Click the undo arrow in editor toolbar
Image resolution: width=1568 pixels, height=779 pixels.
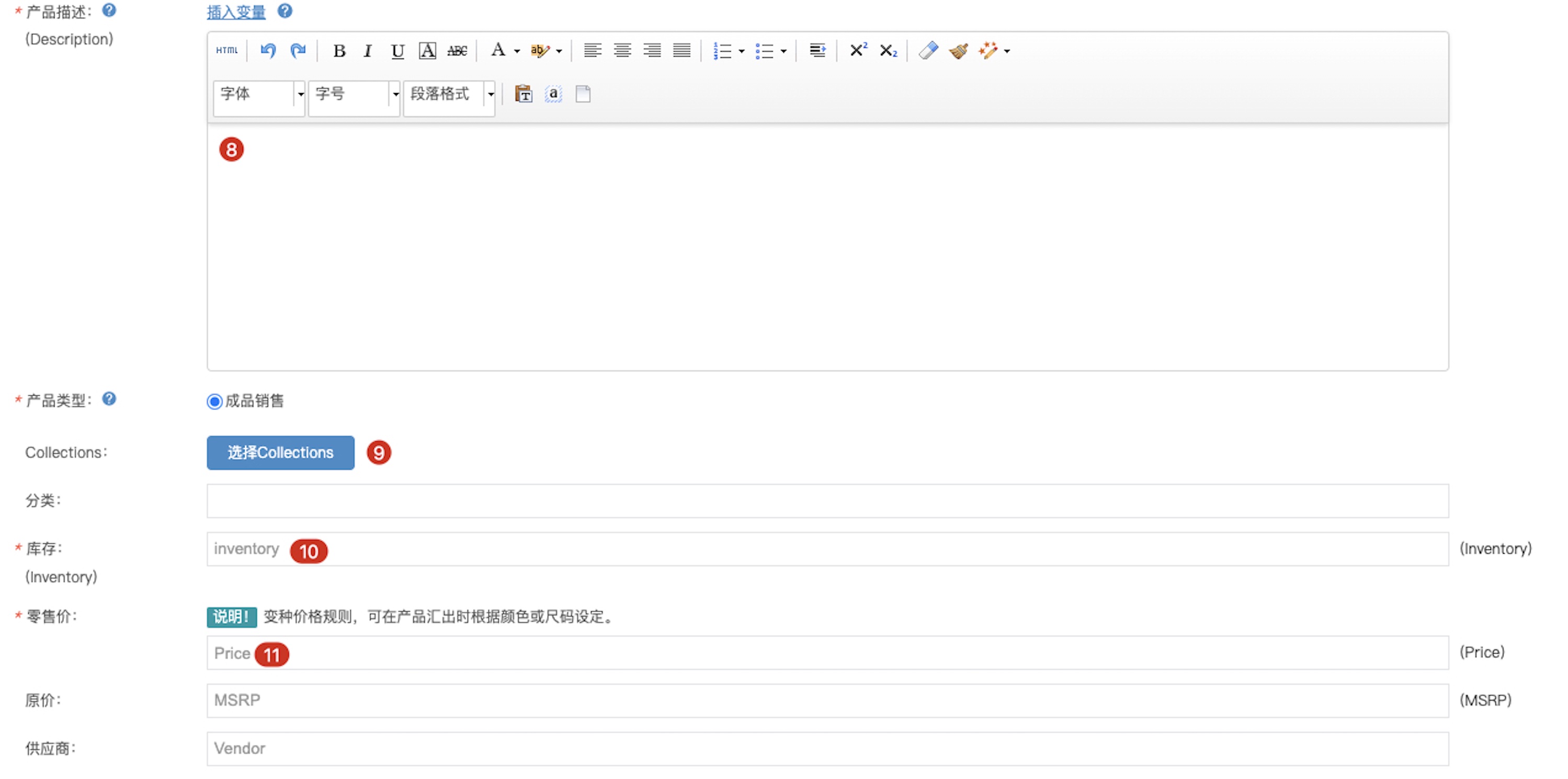tap(268, 51)
